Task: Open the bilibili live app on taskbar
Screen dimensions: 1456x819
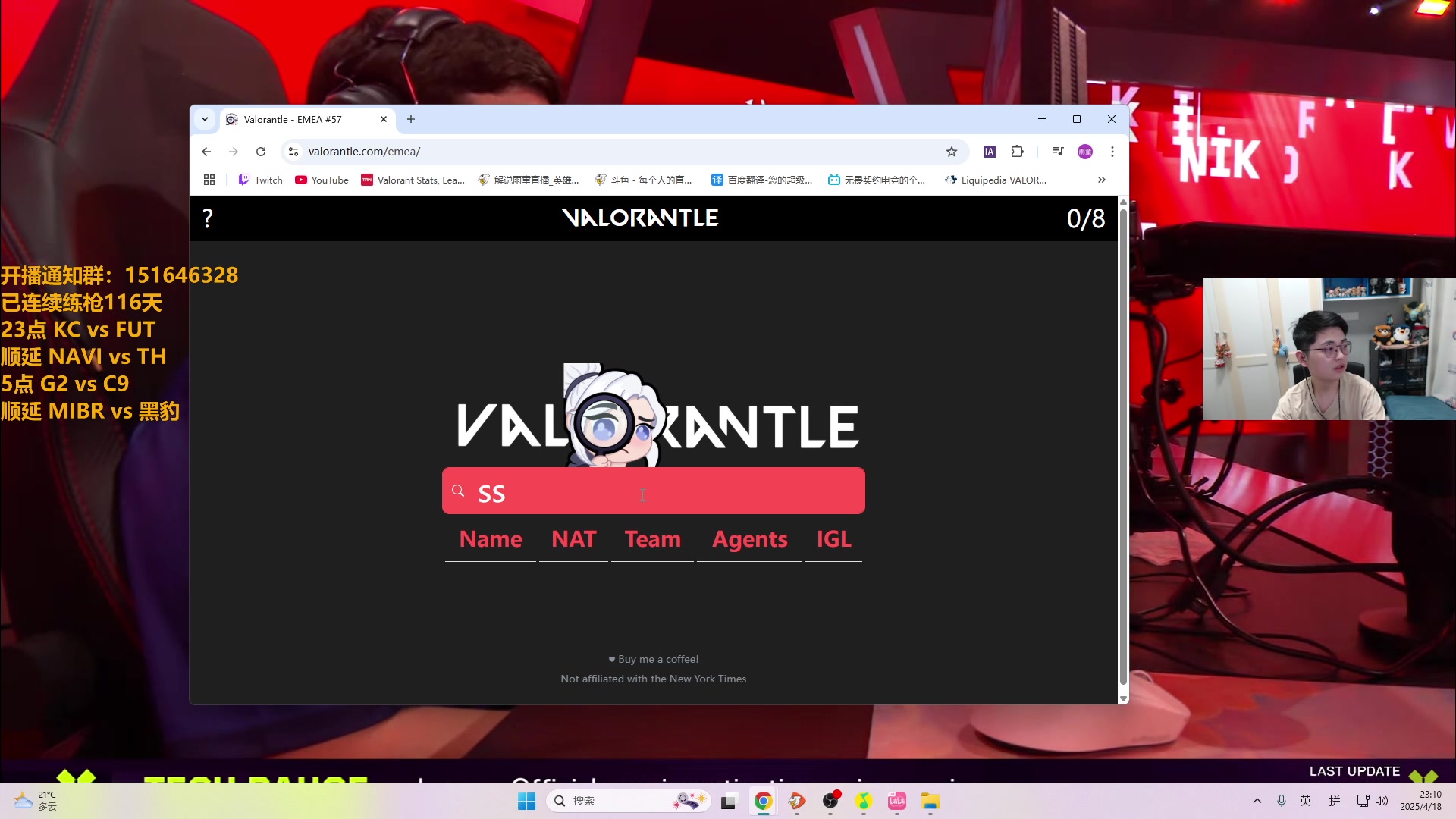Action: 897,801
